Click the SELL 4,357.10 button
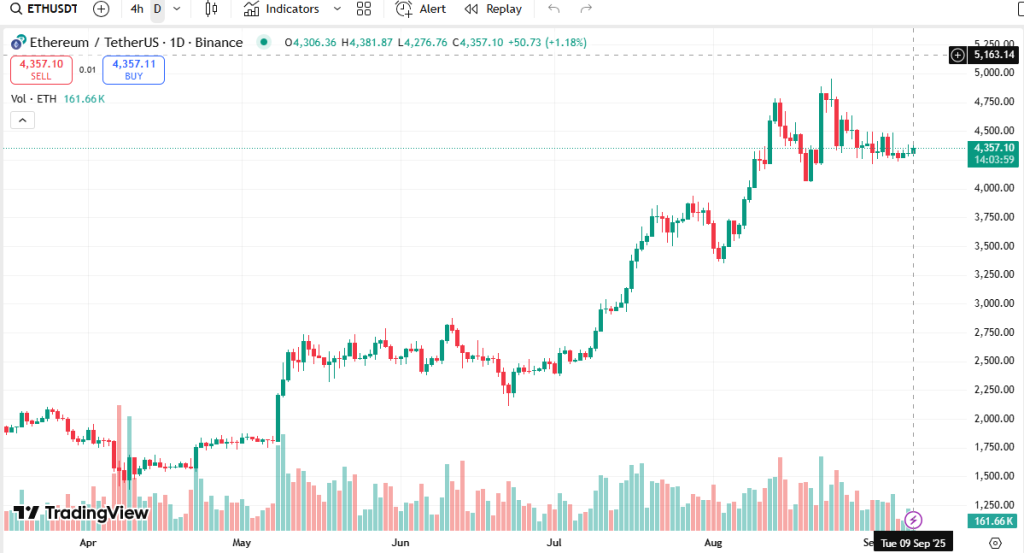 (x=41, y=69)
